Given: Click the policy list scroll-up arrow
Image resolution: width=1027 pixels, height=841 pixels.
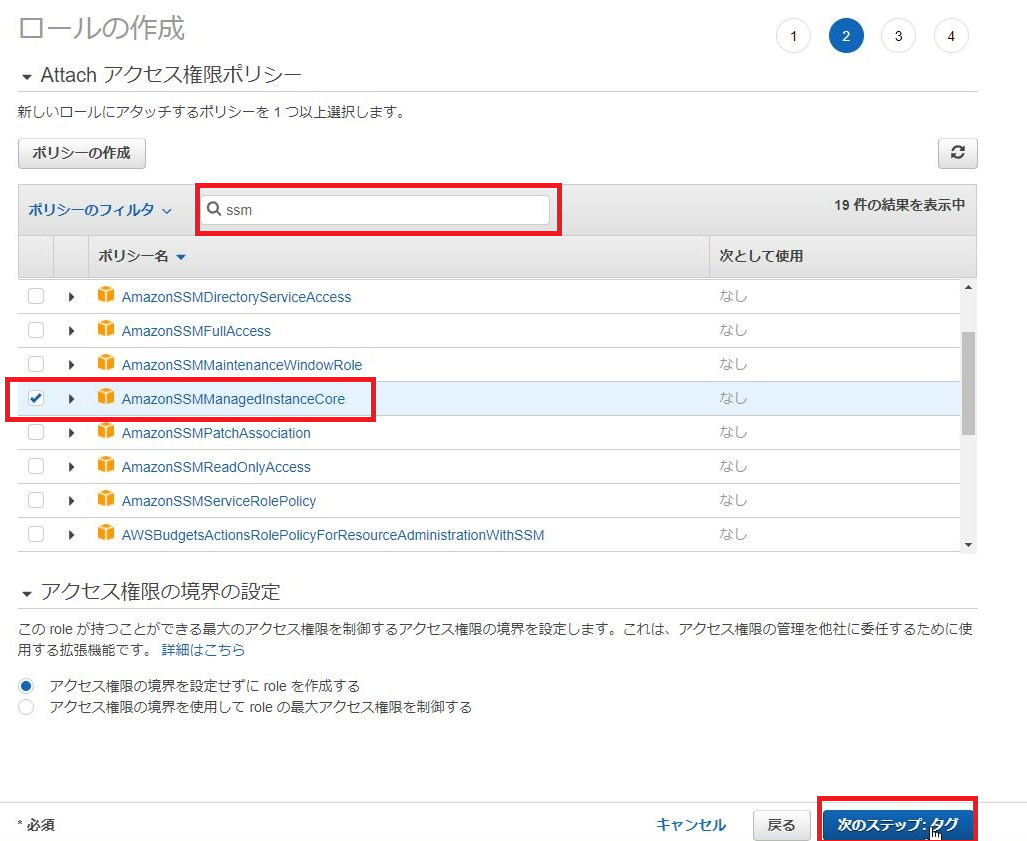Looking at the screenshot, I should coord(968,287).
